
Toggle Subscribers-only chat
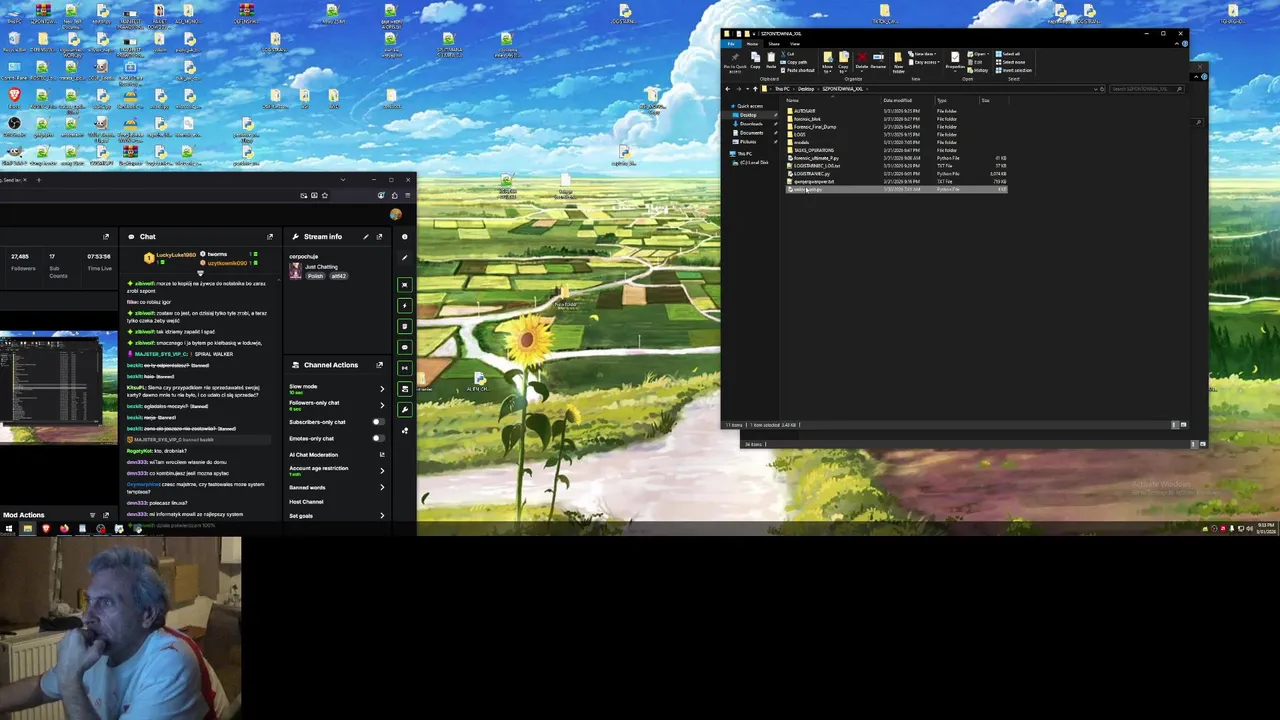click(x=378, y=422)
